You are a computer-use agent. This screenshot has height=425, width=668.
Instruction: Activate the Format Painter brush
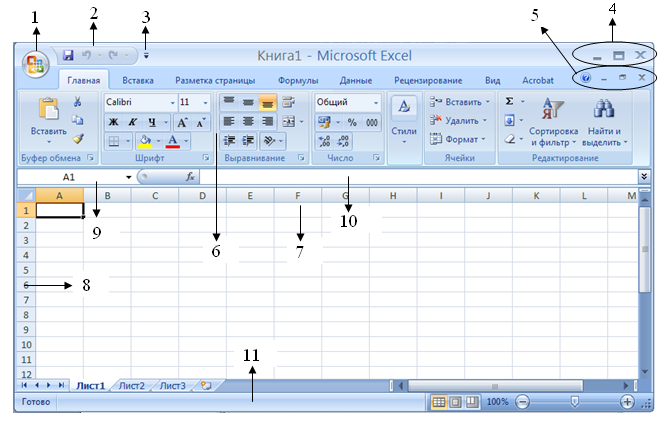(78, 139)
